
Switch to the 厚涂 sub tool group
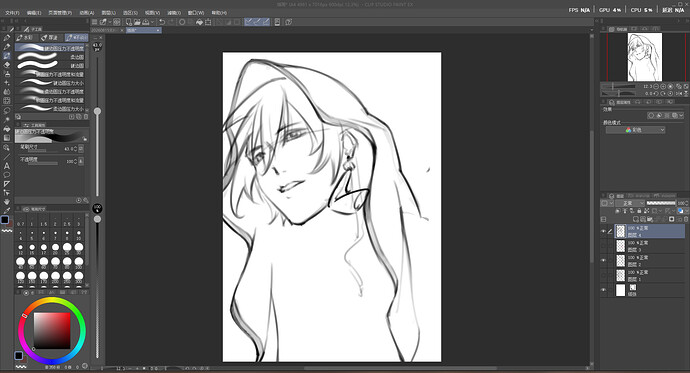click(x=51, y=38)
